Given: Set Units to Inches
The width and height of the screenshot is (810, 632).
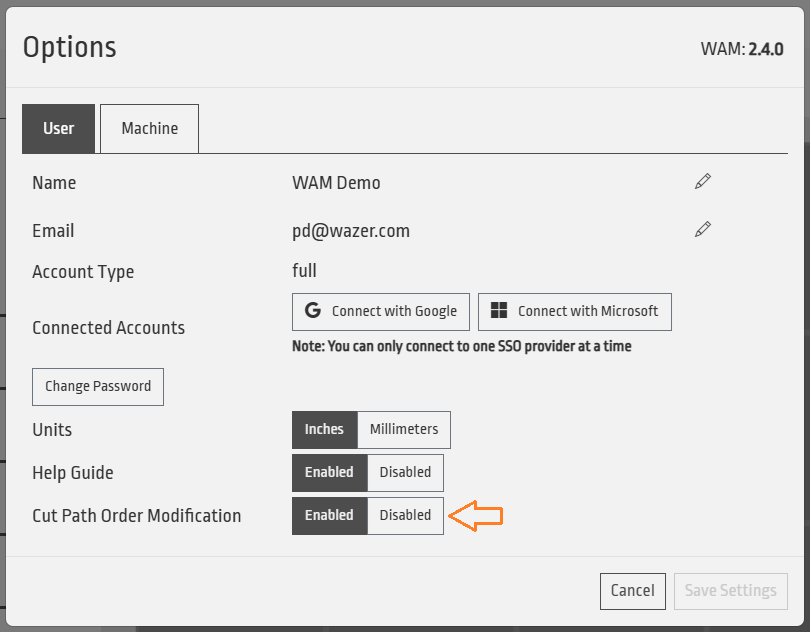Looking at the screenshot, I should coord(324,429).
